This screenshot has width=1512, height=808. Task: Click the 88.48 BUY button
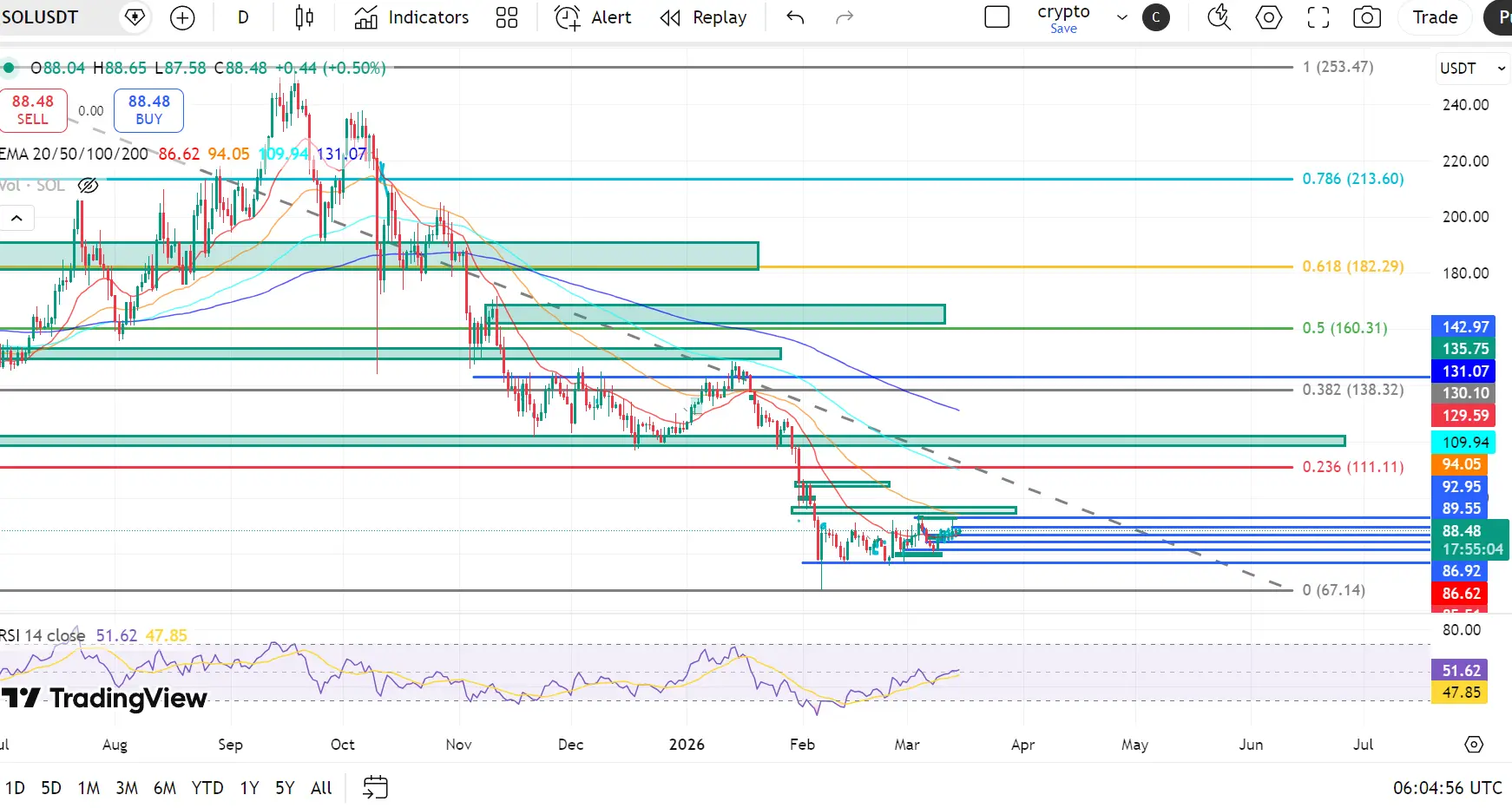[149, 110]
